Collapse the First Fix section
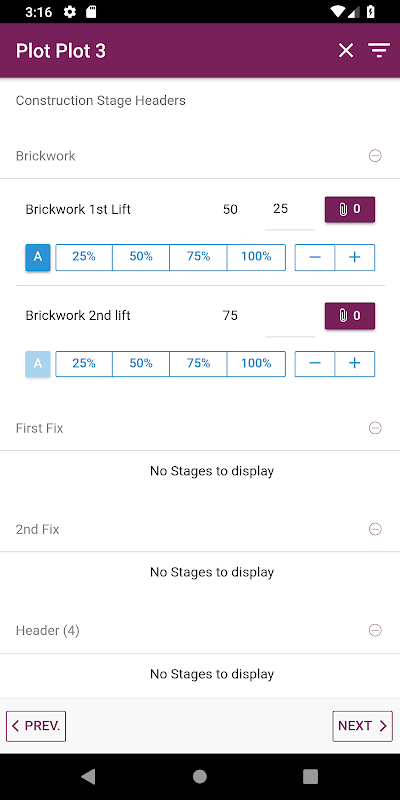This screenshot has width=400, height=800. coord(375,428)
